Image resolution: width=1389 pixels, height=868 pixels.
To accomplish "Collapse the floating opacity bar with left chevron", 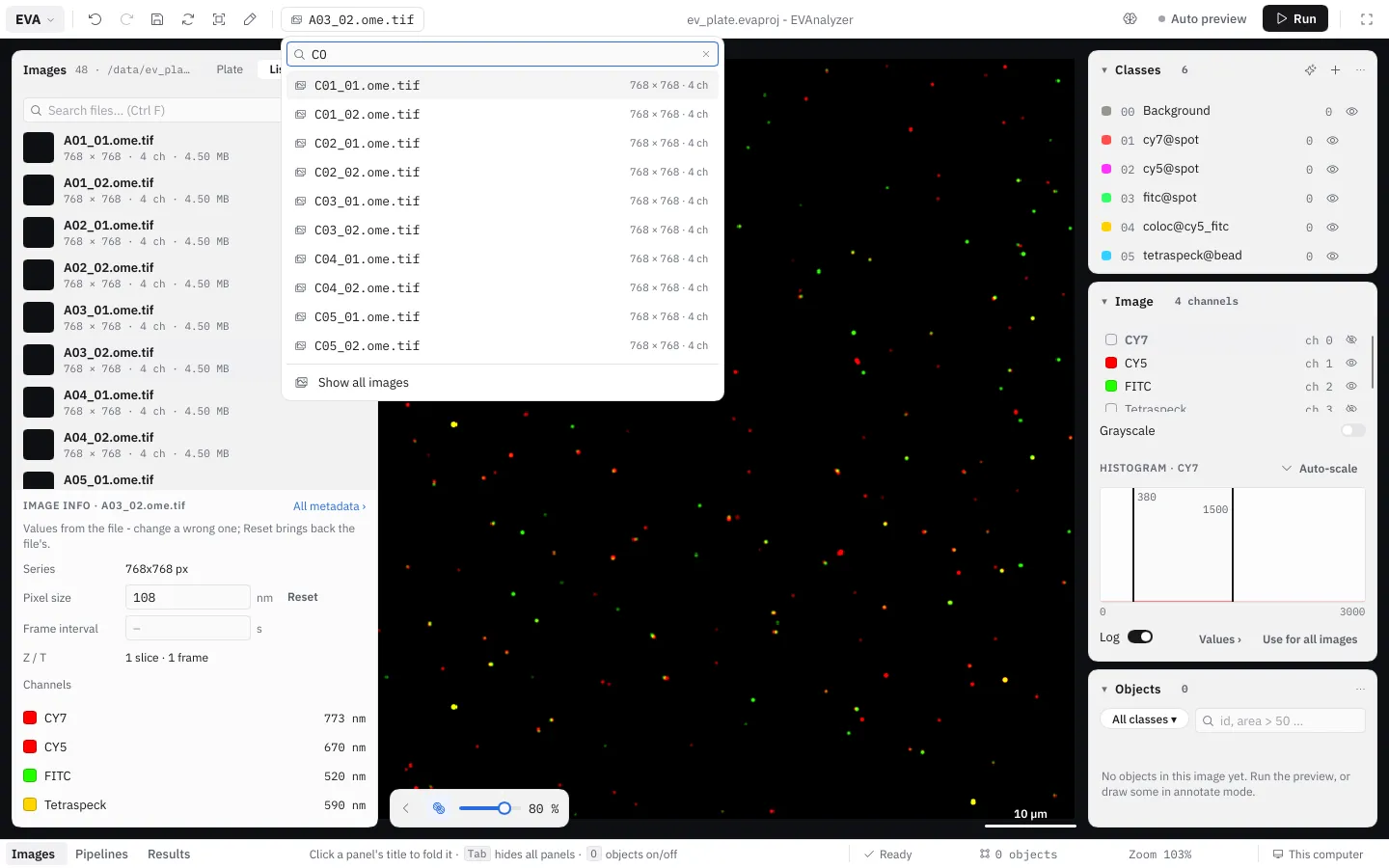I will (406, 808).
